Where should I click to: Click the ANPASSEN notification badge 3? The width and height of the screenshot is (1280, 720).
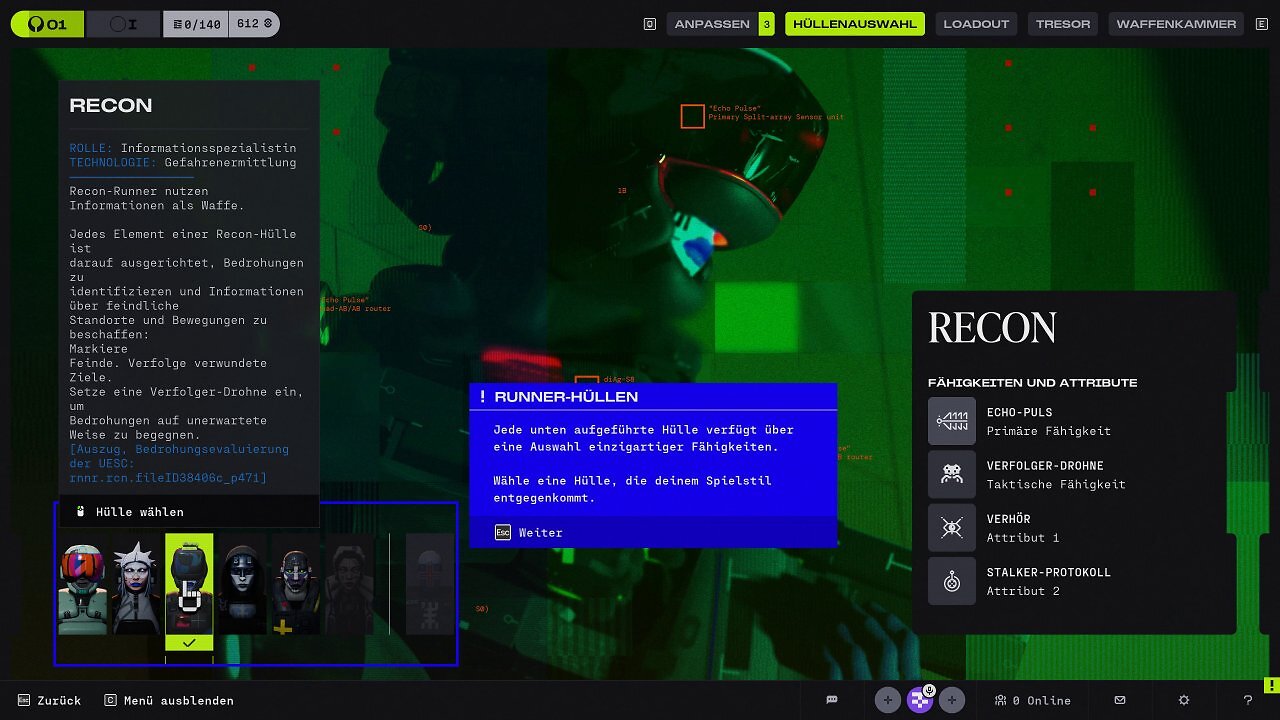coord(766,24)
